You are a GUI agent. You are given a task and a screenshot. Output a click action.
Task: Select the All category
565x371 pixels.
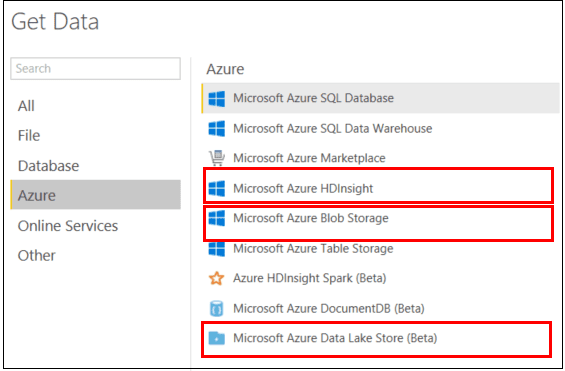tap(26, 106)
